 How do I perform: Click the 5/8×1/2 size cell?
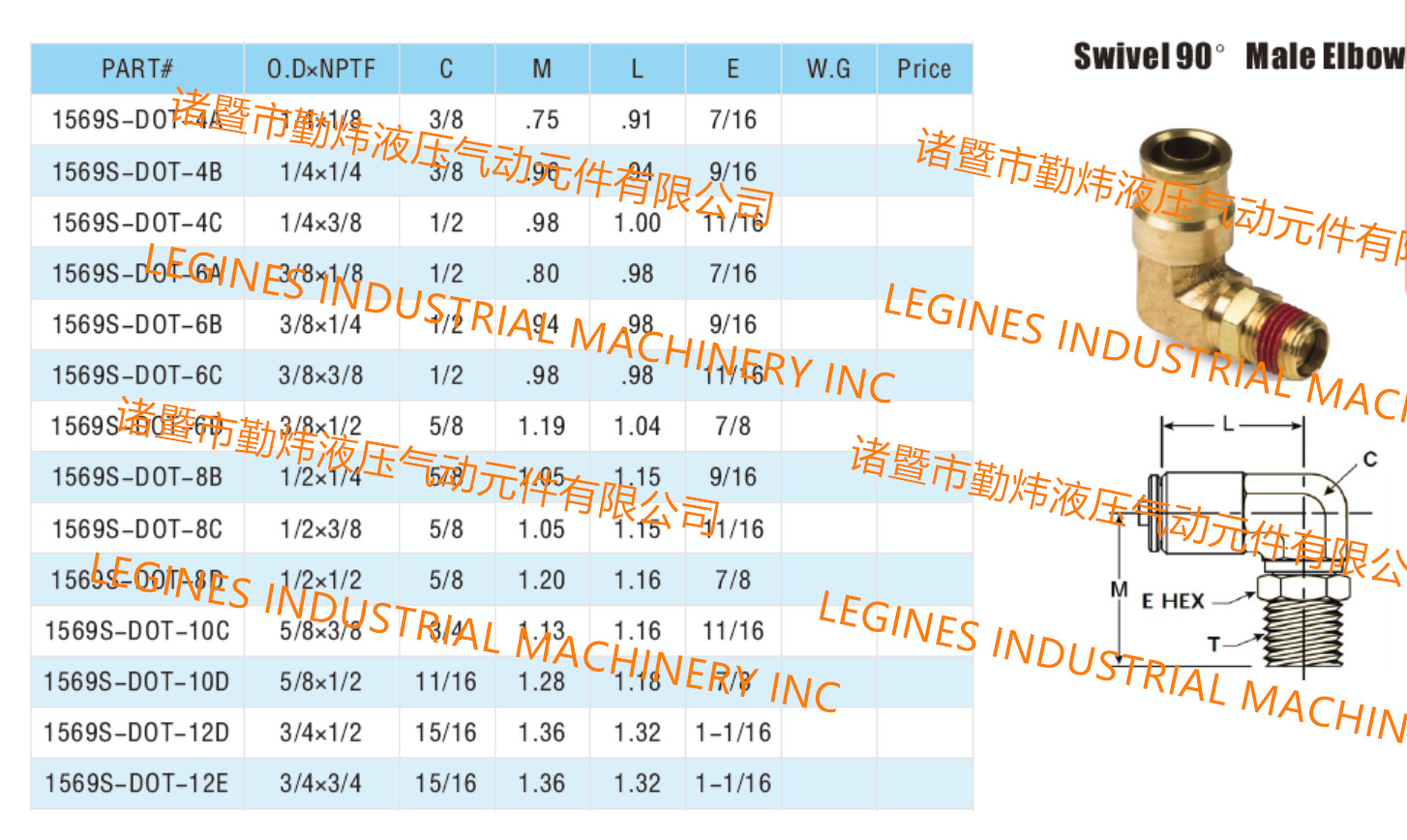(321, 681)
